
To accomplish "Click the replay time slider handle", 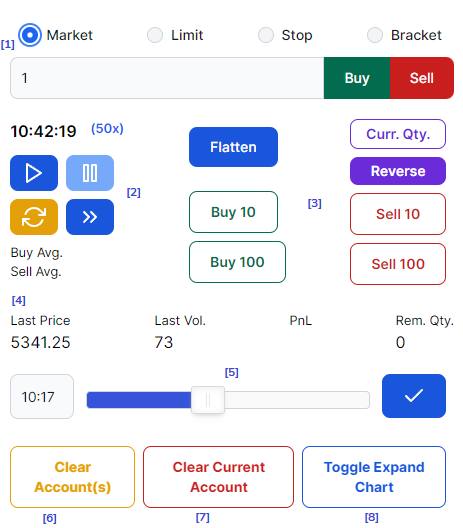I will click(208, 400).
